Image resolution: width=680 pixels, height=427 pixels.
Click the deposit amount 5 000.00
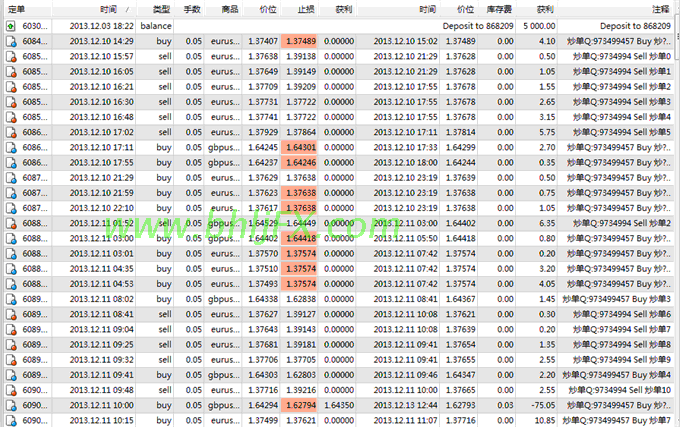coord(539,26)
